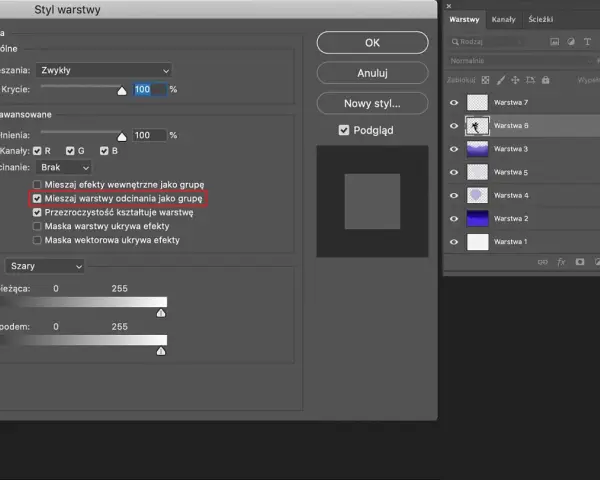Uncheck the R channel checkbox
600x480 pixels.
click(x=37, y=151)
